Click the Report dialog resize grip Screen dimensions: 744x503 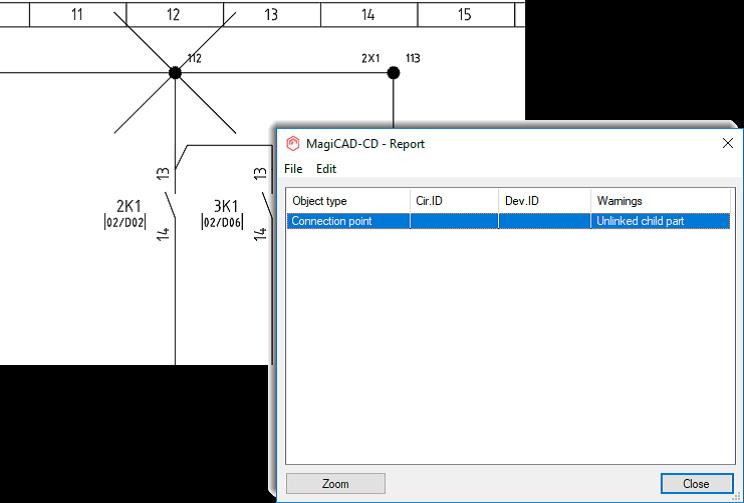[x=736, y=497]
